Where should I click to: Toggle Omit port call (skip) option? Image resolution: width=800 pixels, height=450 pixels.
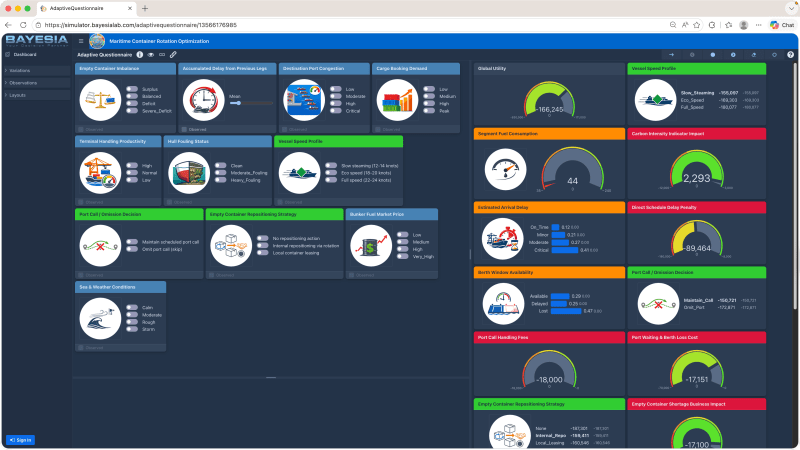[132, 249]
